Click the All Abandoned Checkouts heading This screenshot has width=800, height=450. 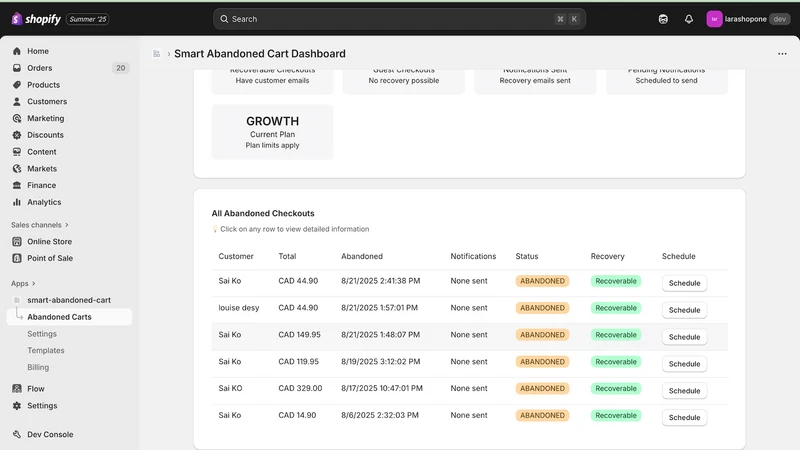[263, 213]
